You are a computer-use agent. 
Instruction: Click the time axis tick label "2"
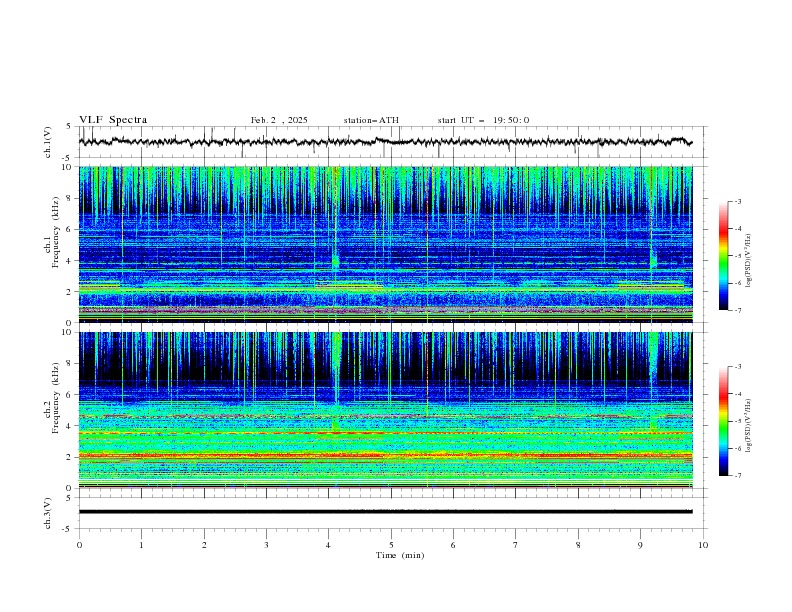pos(204,545)
